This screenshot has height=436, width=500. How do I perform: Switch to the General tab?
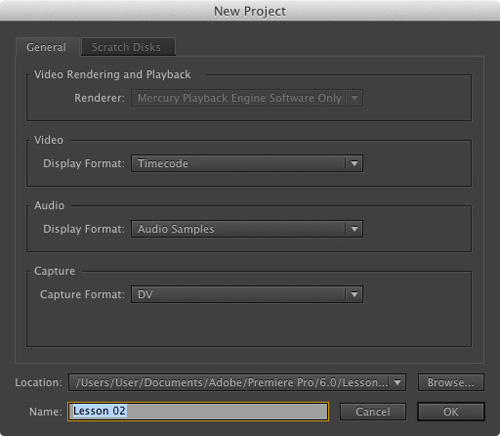[46, 47]
